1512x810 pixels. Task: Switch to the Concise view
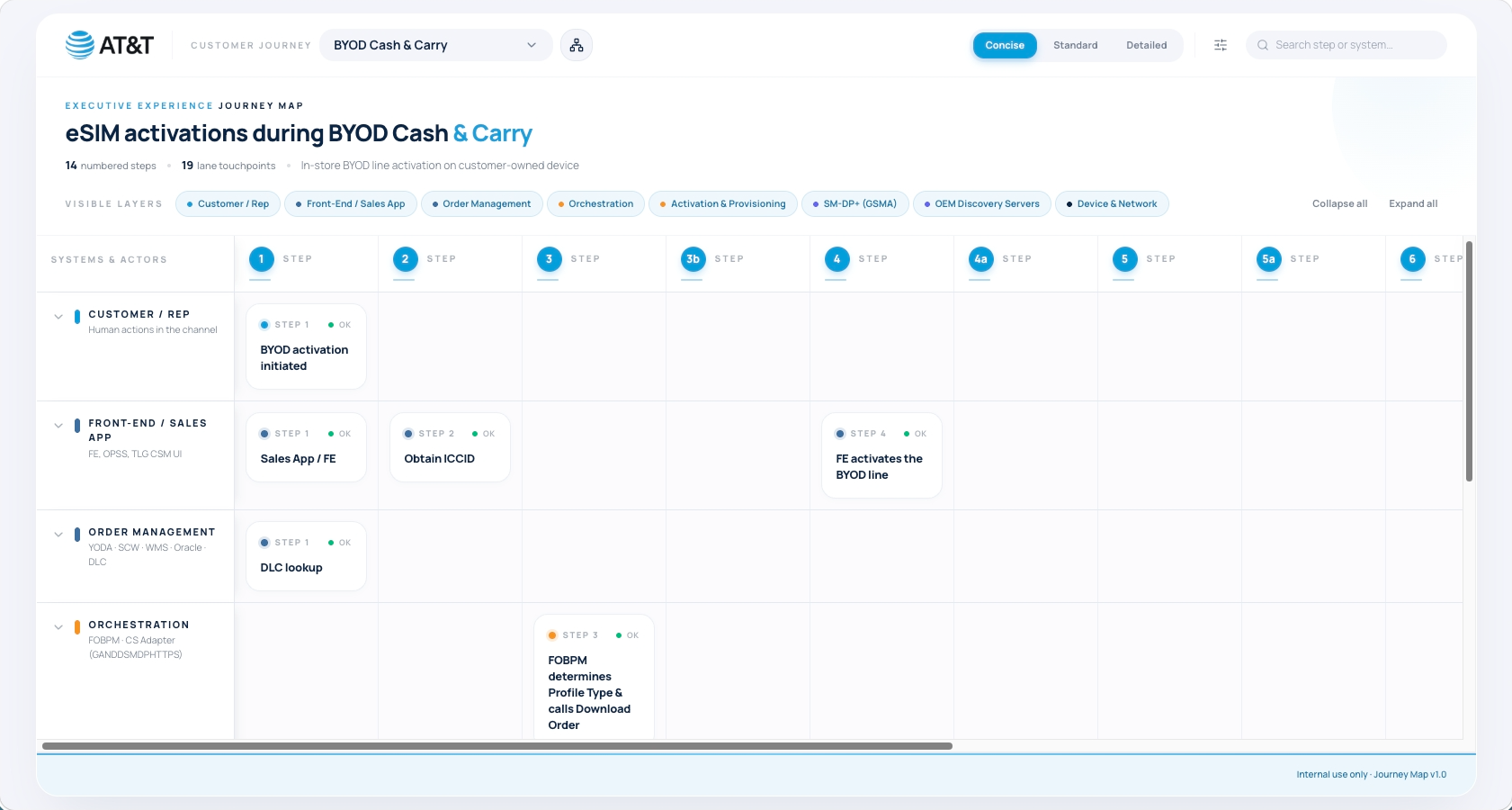tap(1005, 45)
